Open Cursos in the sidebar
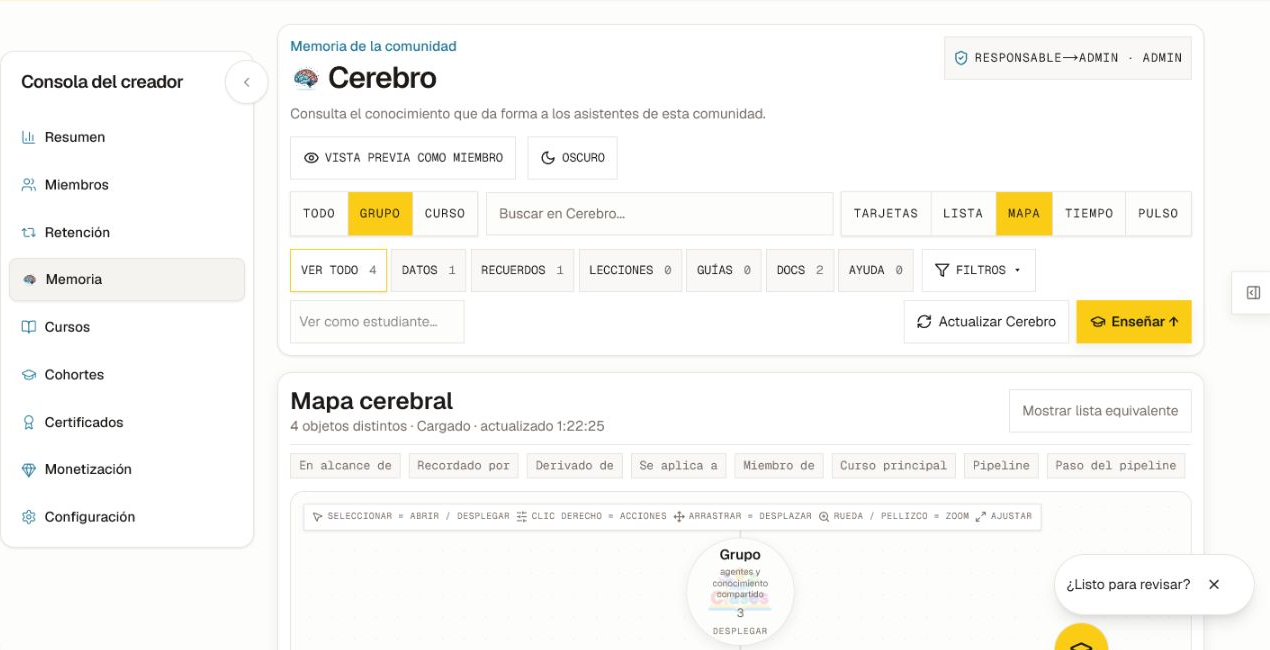This screenshot has height=650, width=1270. (127, 327)
